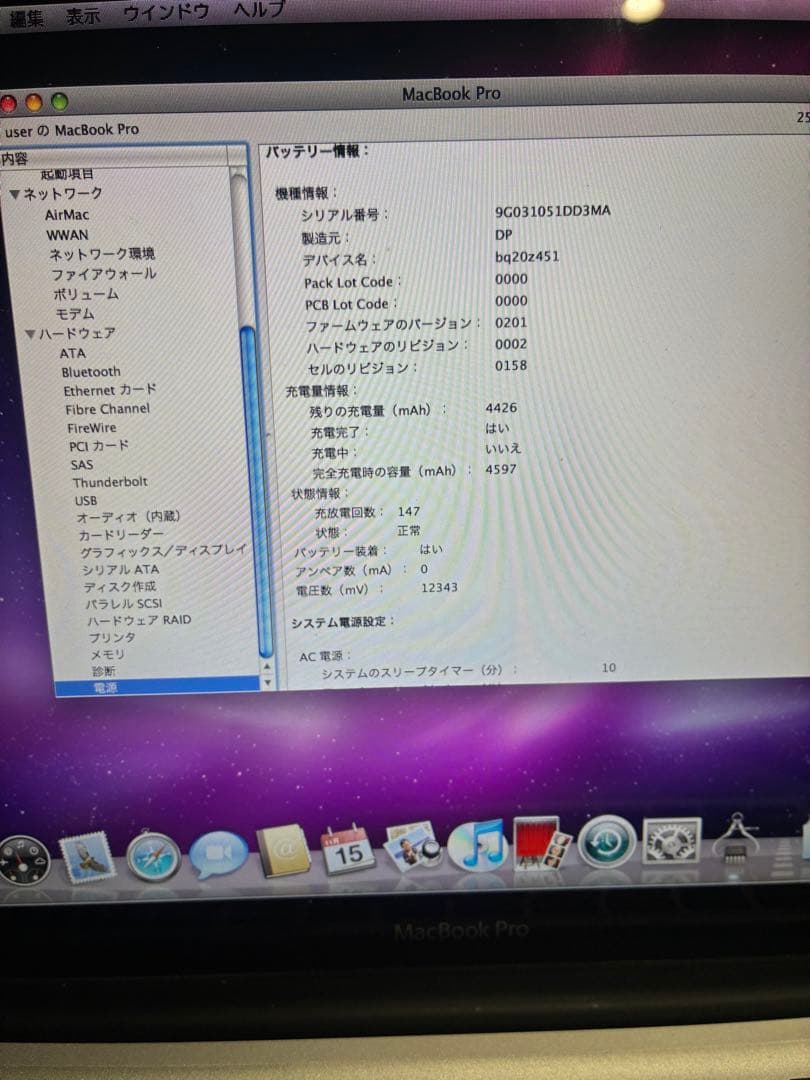
Task: Open the ウインドウ menu
Action: (165, 13)
